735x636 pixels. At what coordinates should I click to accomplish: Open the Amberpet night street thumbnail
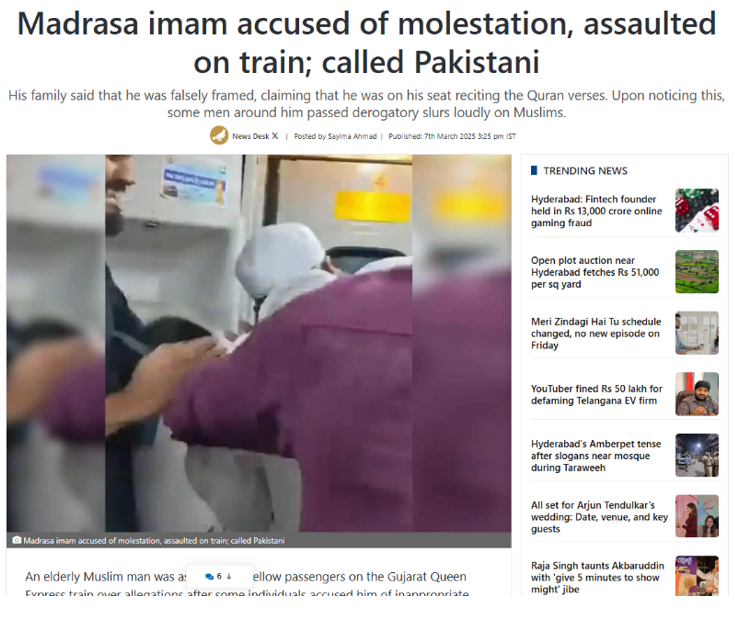coord(697,455)
